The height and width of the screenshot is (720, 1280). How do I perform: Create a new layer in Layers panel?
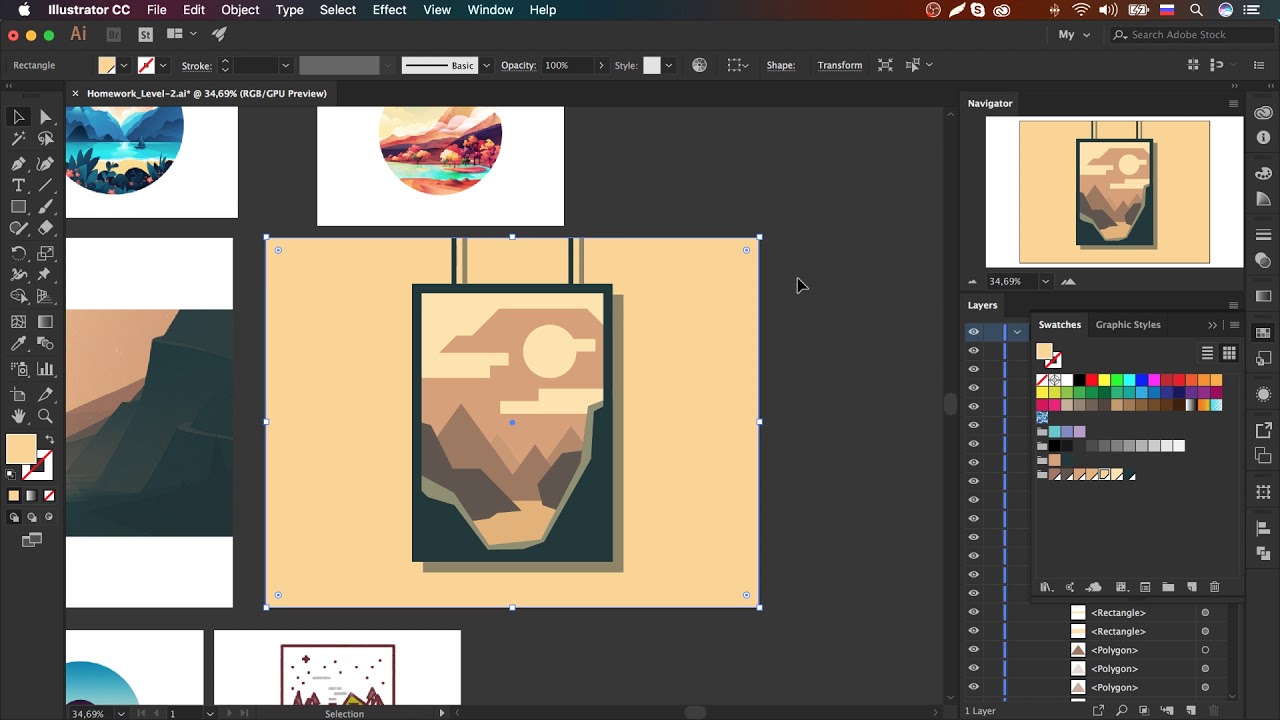(x=1191, y=711)
